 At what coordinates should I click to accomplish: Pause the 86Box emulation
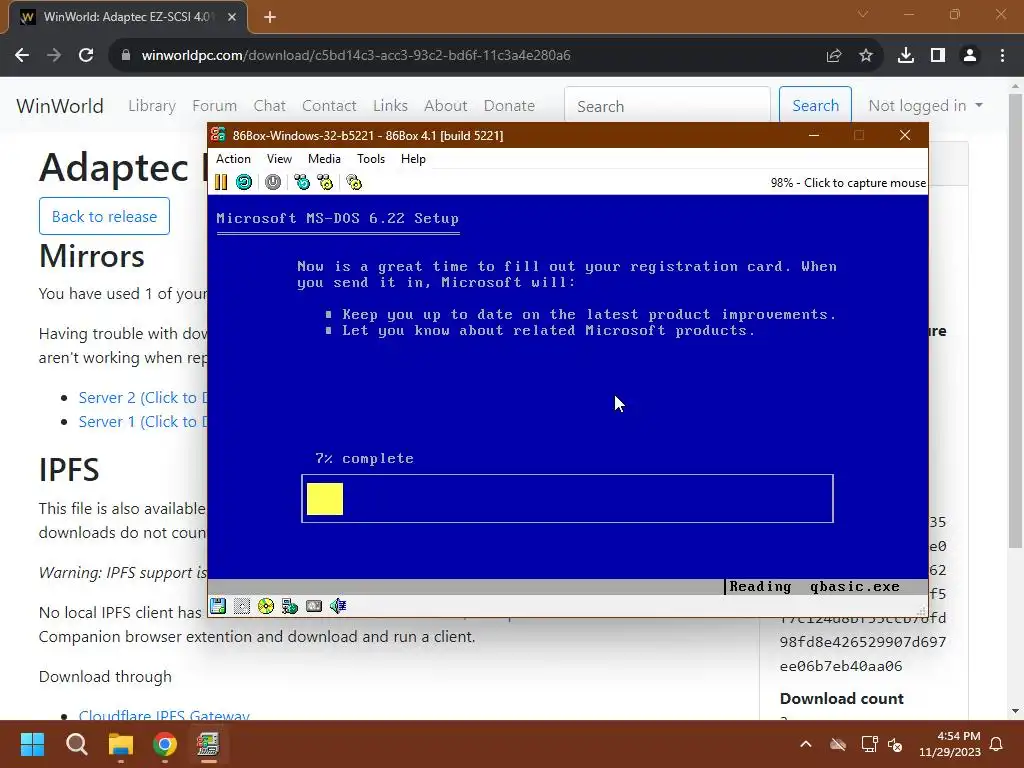221,182
